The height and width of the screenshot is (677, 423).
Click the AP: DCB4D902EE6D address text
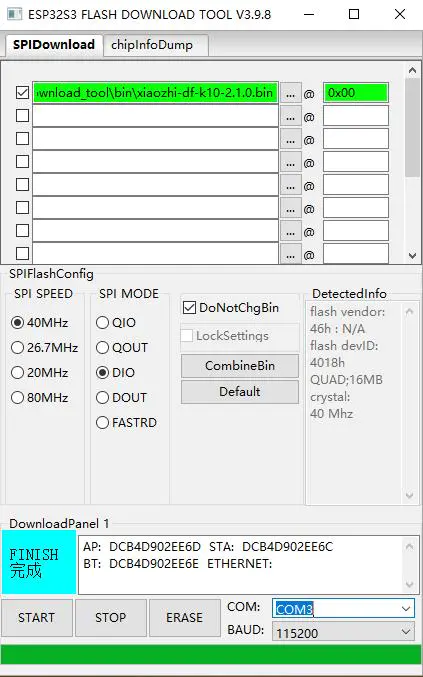(x=142, y=547)
